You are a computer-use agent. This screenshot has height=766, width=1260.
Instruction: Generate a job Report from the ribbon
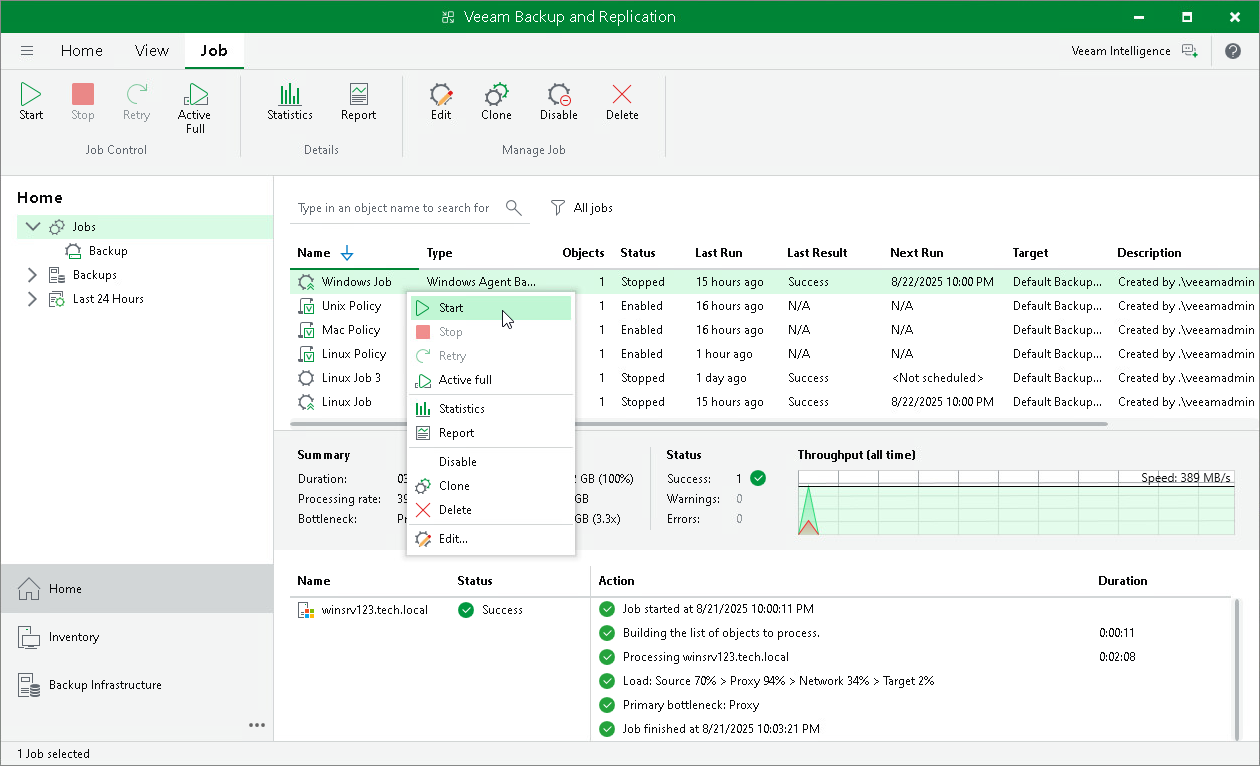(357, 105)
